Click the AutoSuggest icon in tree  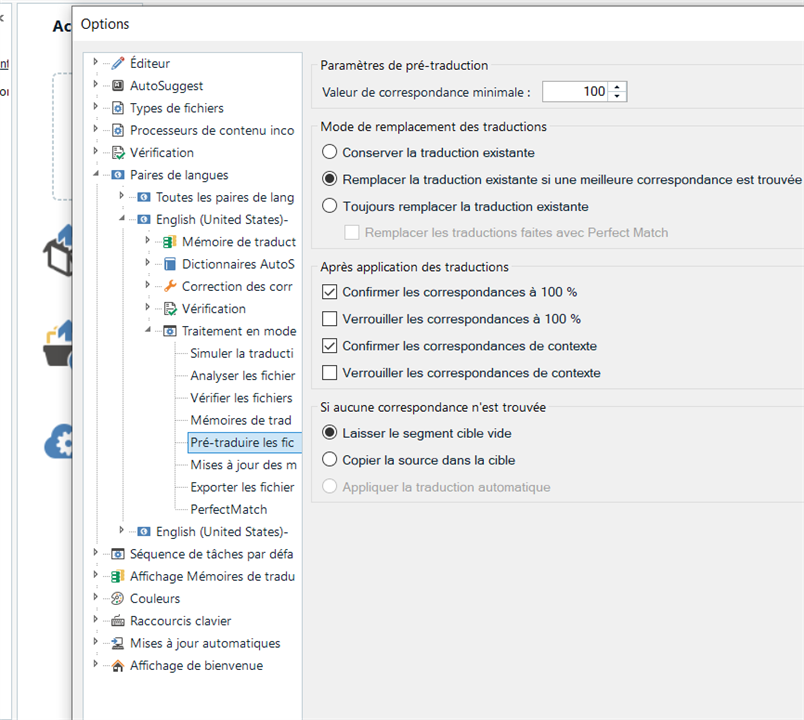click(118, 86)
